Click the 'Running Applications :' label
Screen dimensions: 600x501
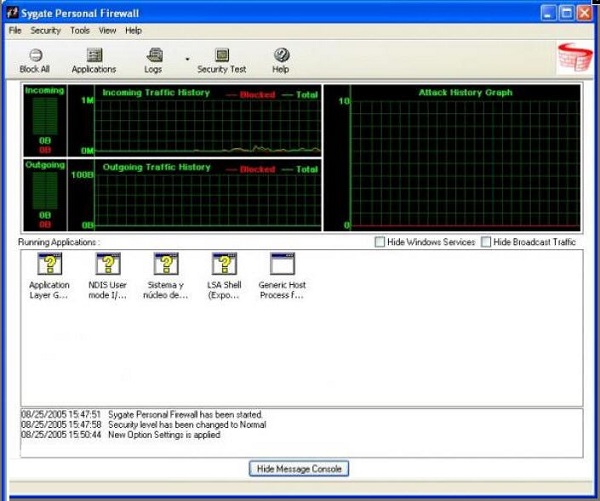(59, 242)
